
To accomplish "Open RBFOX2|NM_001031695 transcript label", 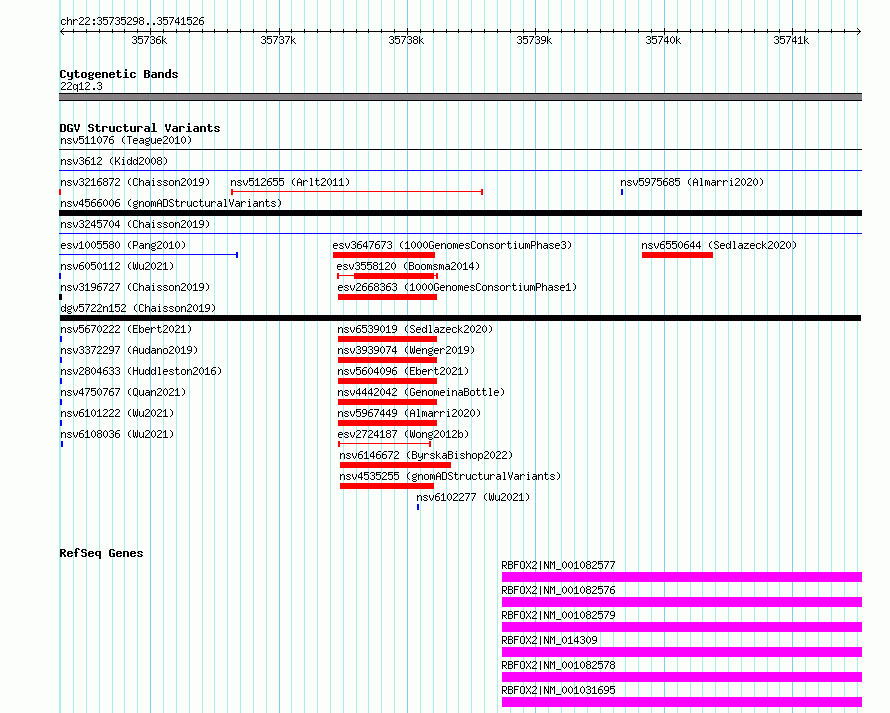I will [x=558, y=690].
